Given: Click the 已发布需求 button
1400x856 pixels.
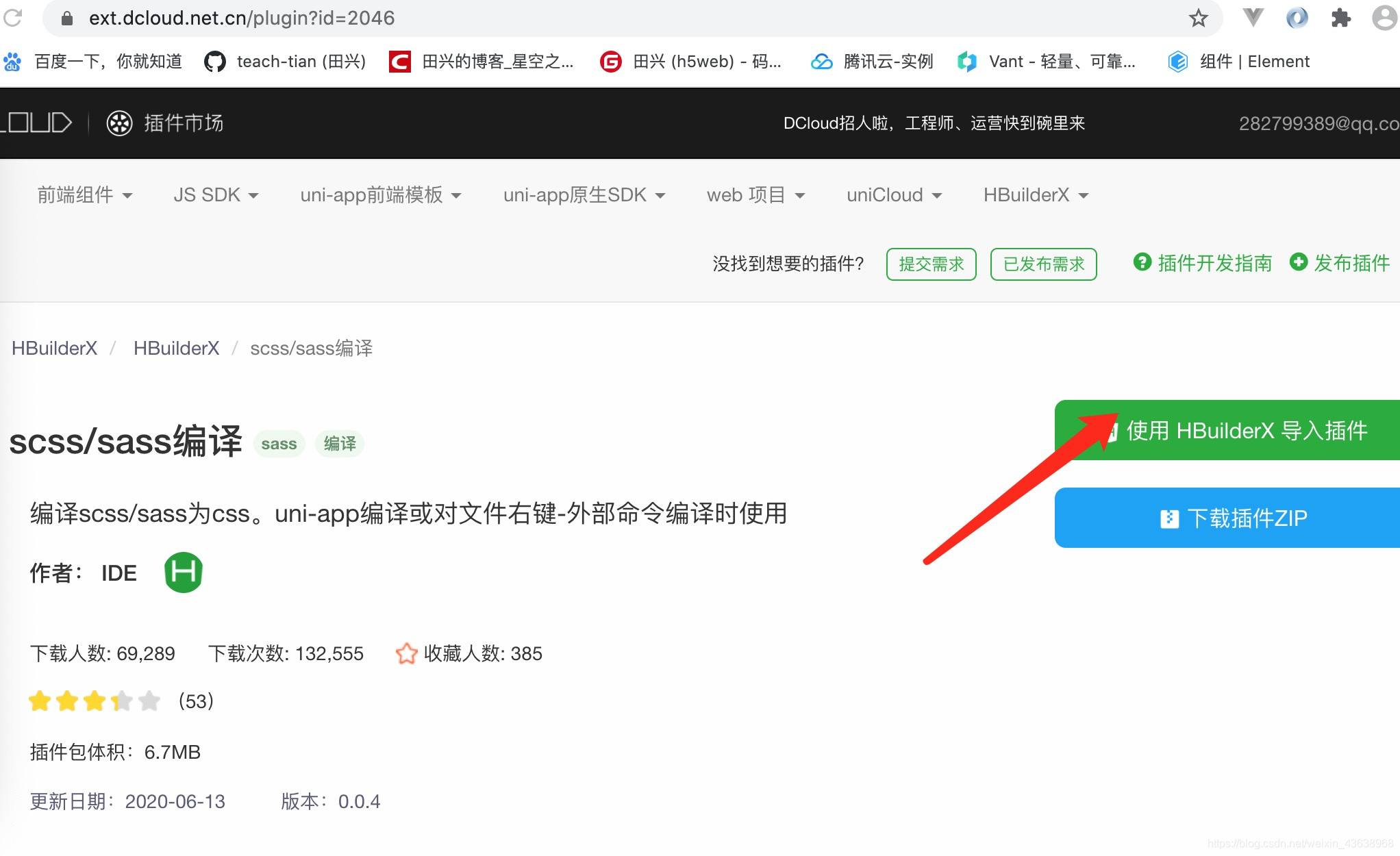Looking at the screenshot, I should 1044,264.
